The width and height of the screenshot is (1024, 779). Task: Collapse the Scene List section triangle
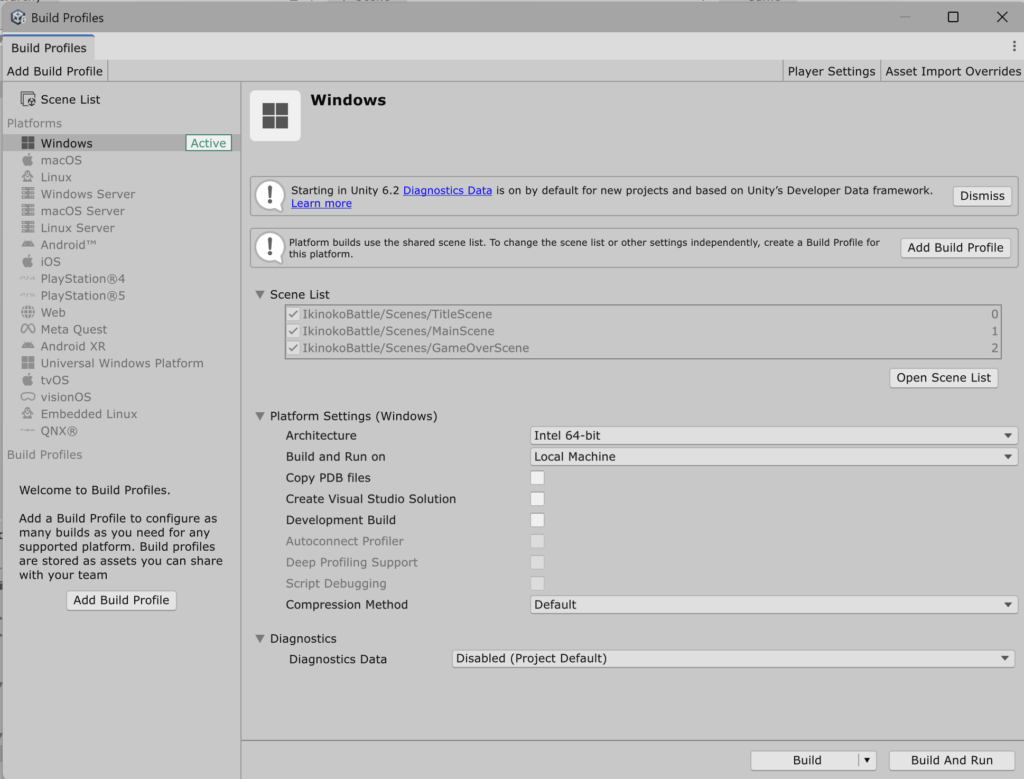coord(260,294)
